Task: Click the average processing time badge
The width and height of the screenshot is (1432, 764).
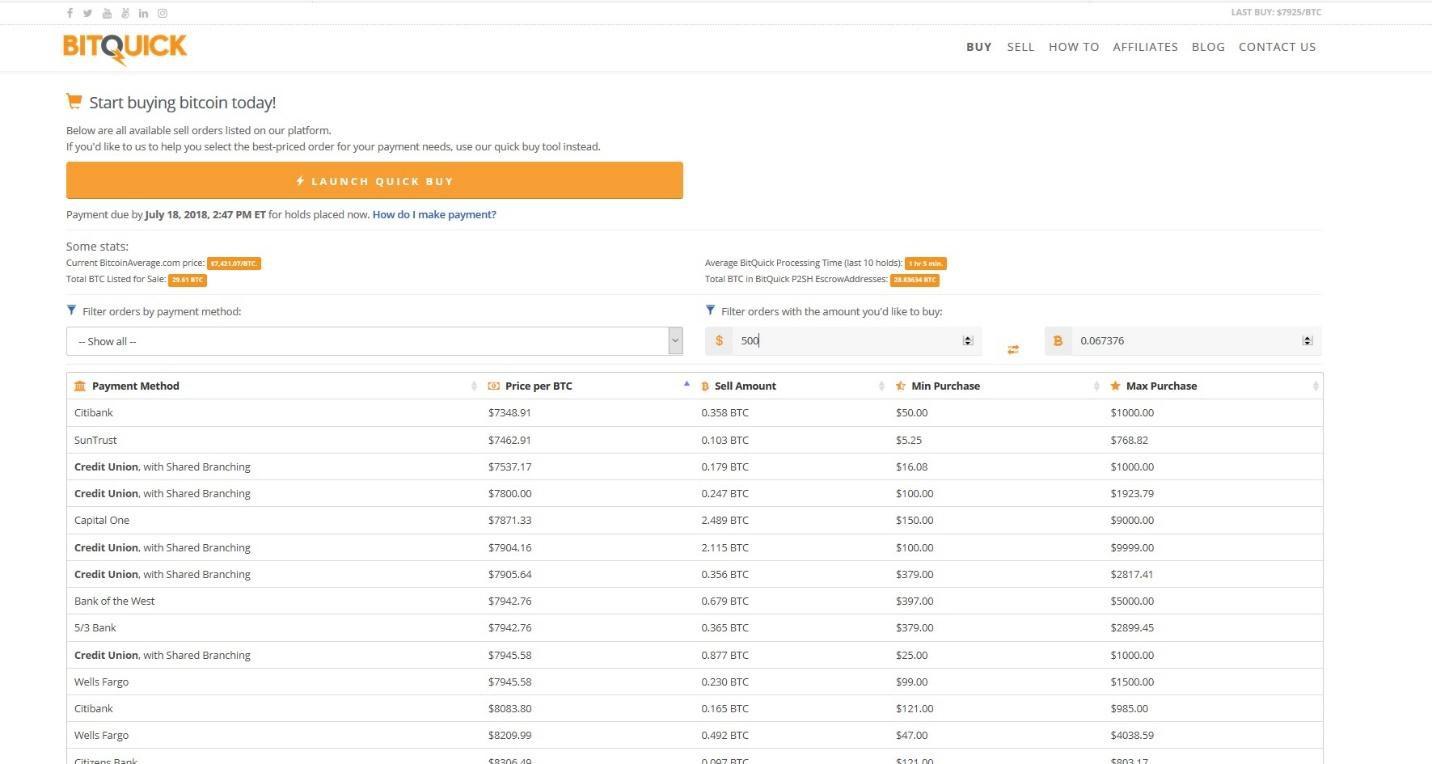Action: click(x=926, y=263)
